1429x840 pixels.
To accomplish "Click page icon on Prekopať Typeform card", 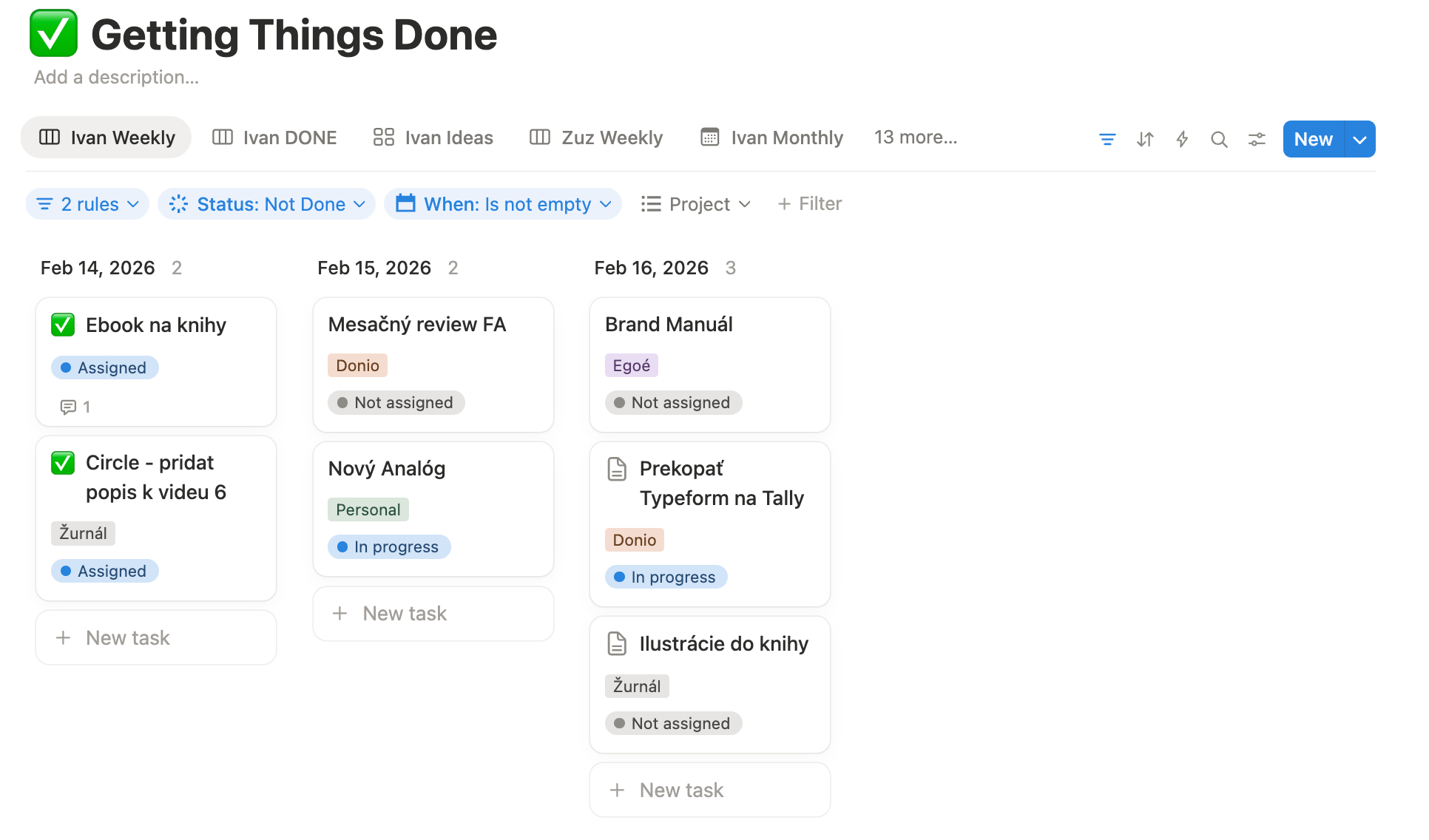I will coord(617,469).
